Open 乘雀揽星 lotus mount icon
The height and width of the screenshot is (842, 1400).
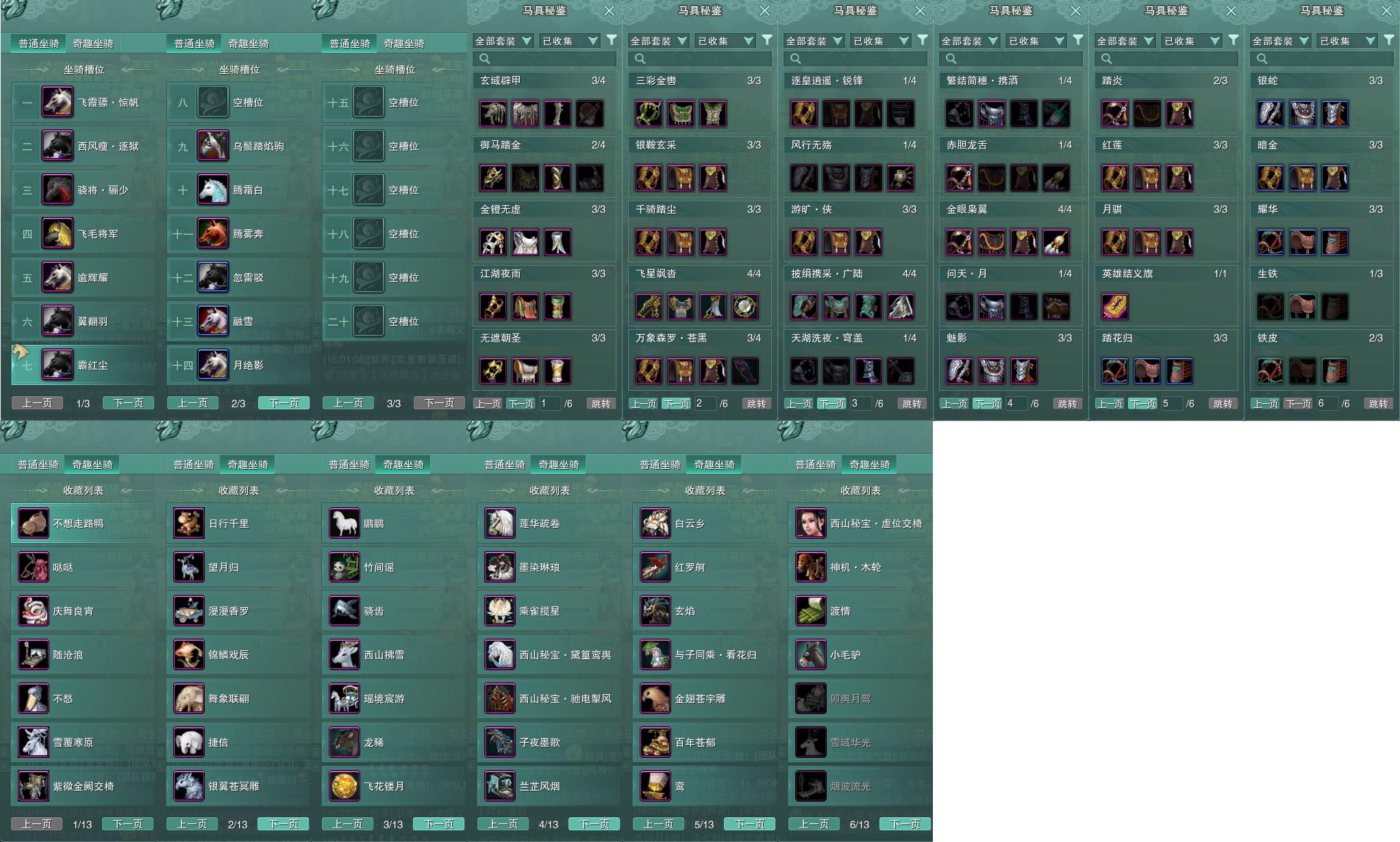point(500,611)
